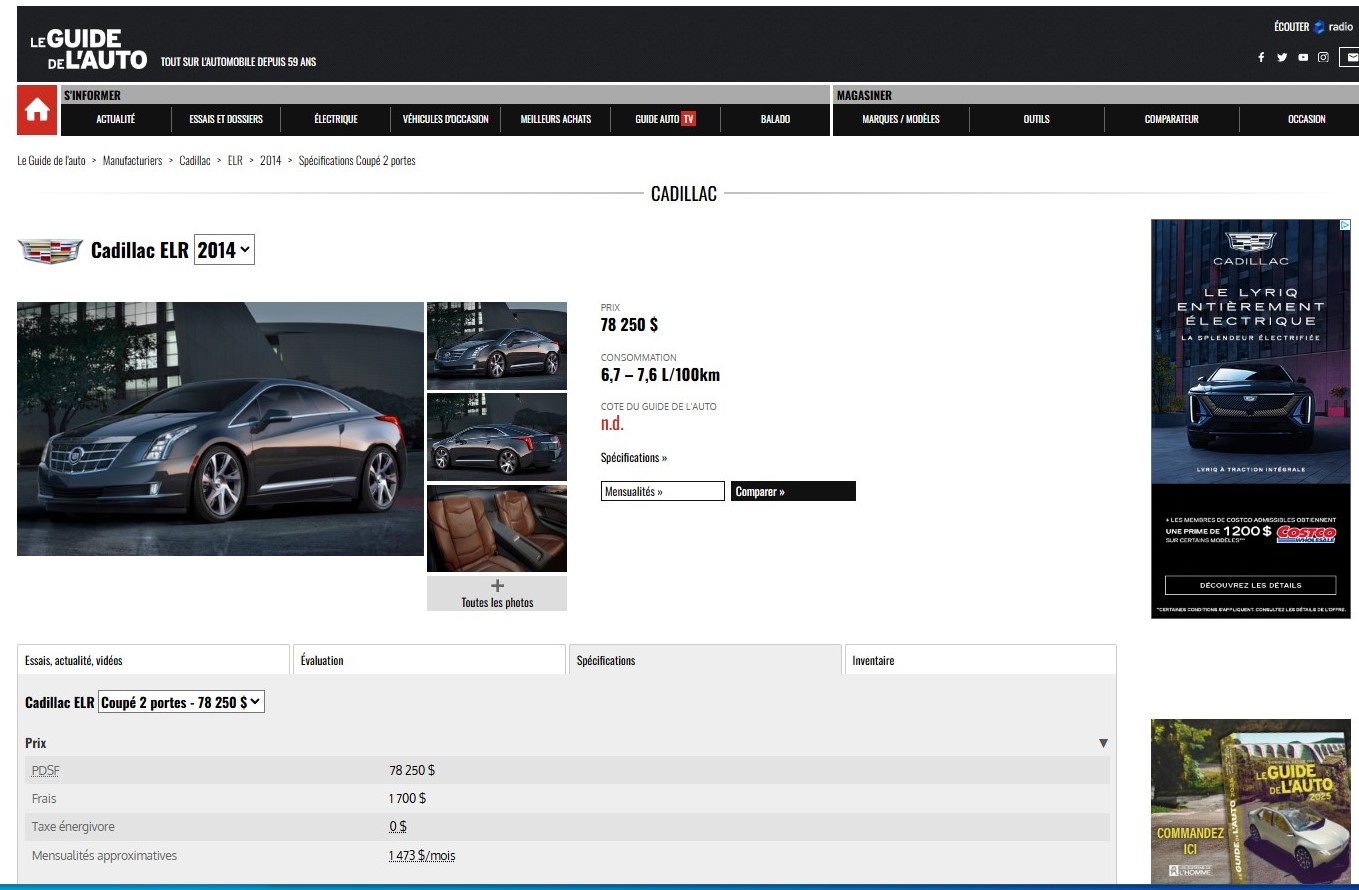1359x890 pixels.
Task: Click Découvrez les détails in Lyriq ad
Action: [1250, 585]
